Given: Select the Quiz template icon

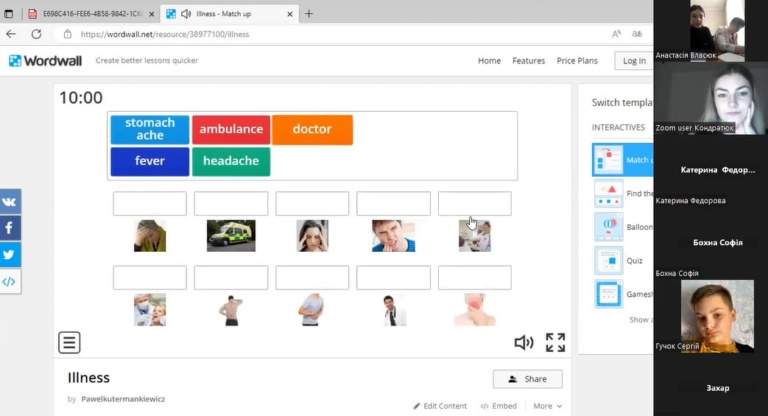Looking at the screenshot, I should point(608,260).
